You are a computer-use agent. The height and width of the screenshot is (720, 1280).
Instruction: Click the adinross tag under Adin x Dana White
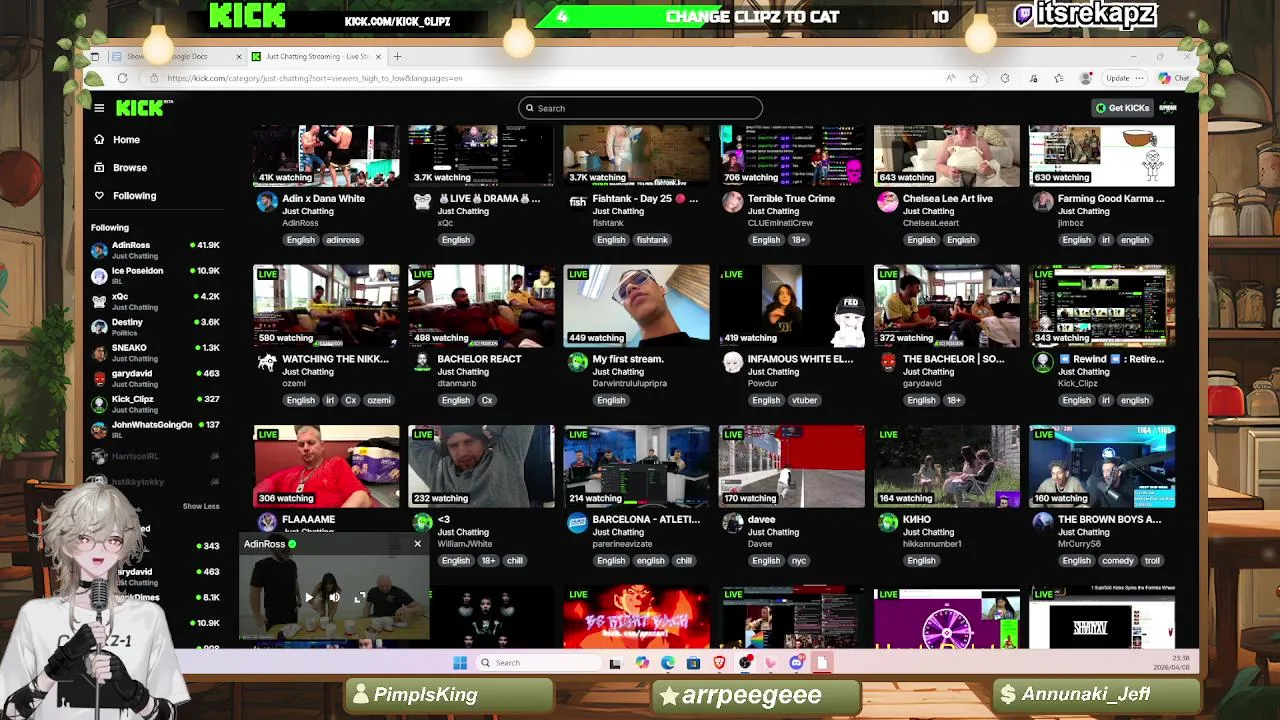tap(343, 240)
